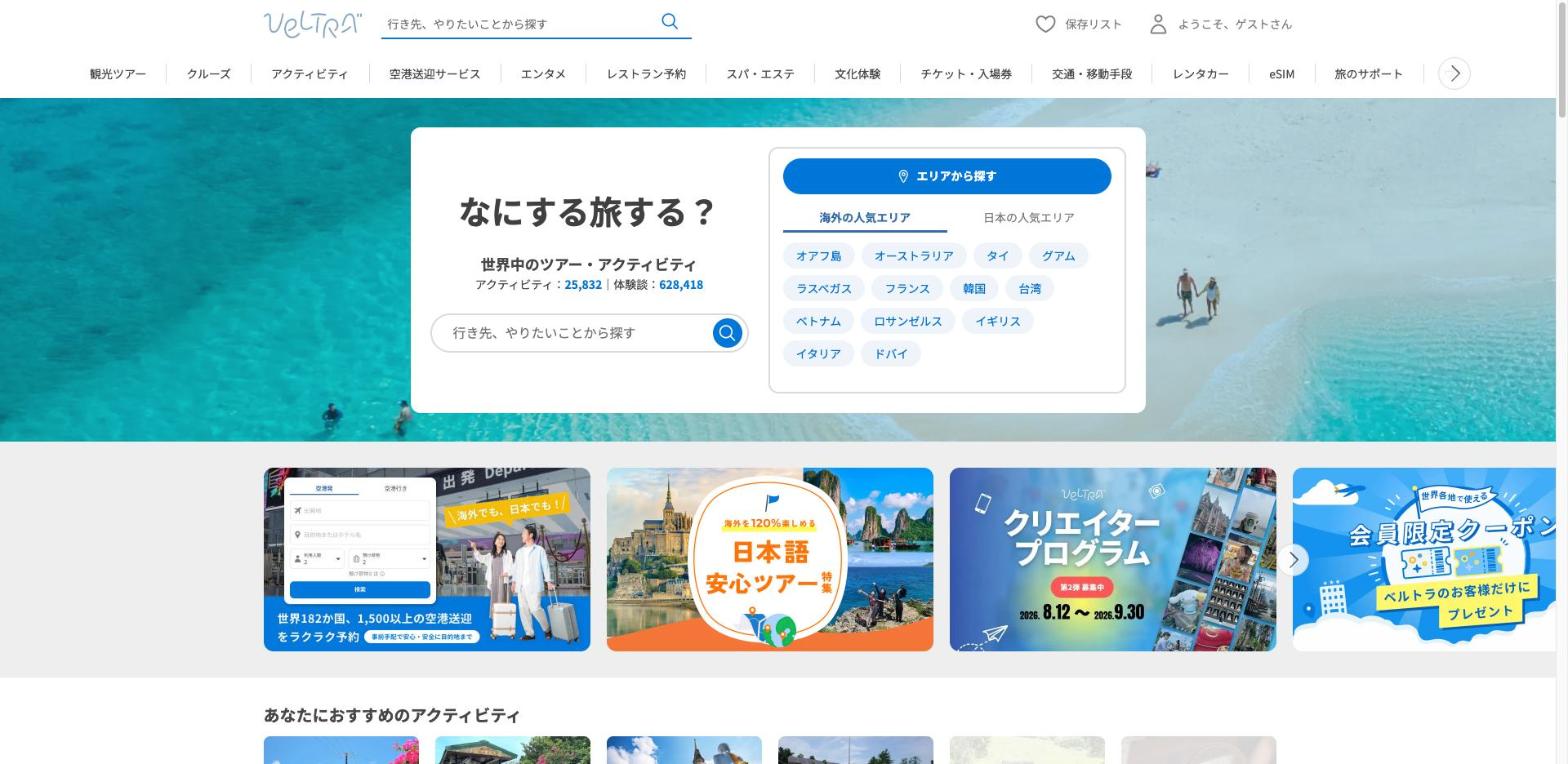Choose the 韓国 area chip
Screen dimensions: 1568x764
pos(974,289)
